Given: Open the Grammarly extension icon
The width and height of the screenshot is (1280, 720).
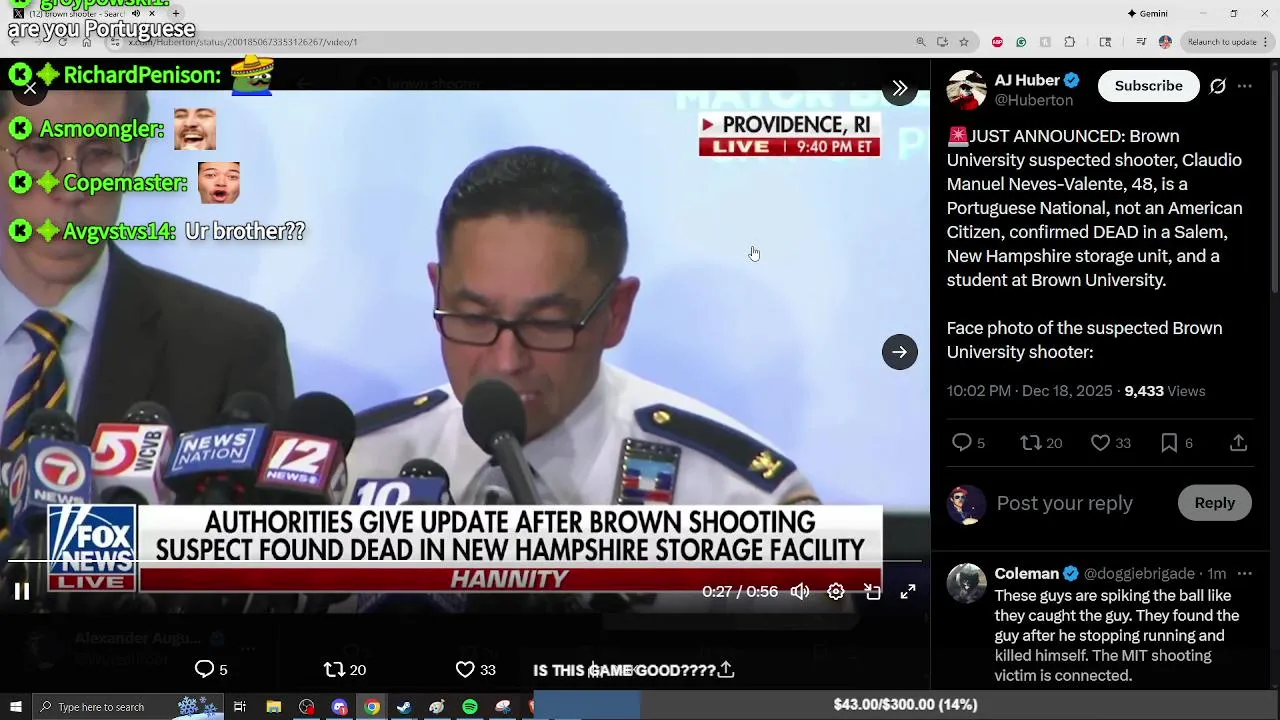Looking at the screenshot, I should [1021, 42].
